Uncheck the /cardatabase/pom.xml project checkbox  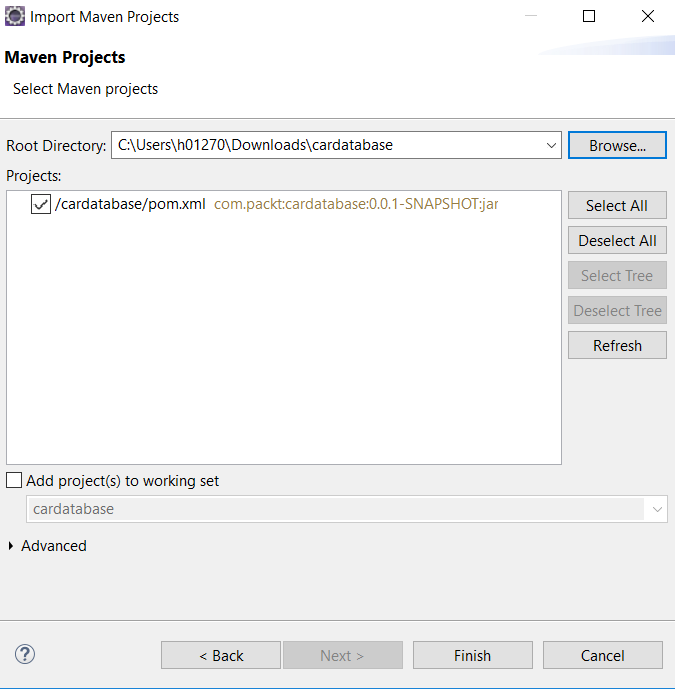(41, 204)
